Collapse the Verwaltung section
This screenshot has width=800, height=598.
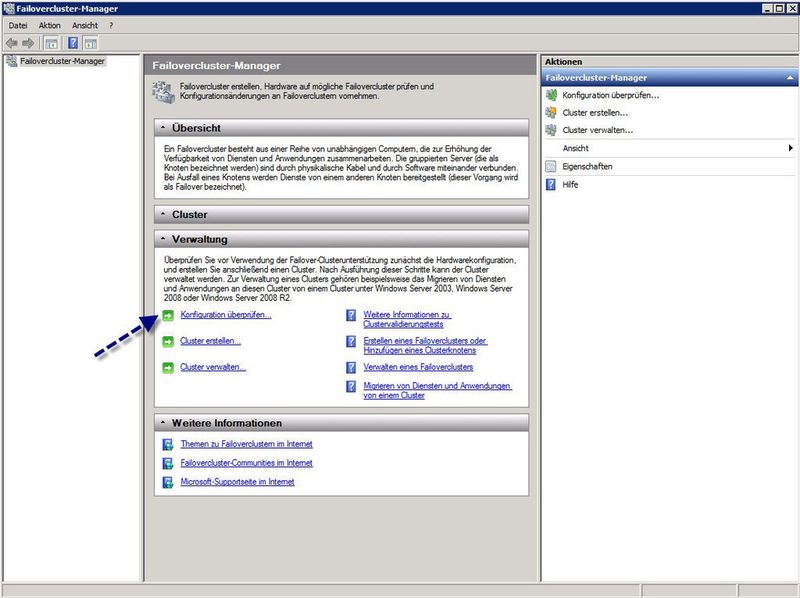click(163, 239)
